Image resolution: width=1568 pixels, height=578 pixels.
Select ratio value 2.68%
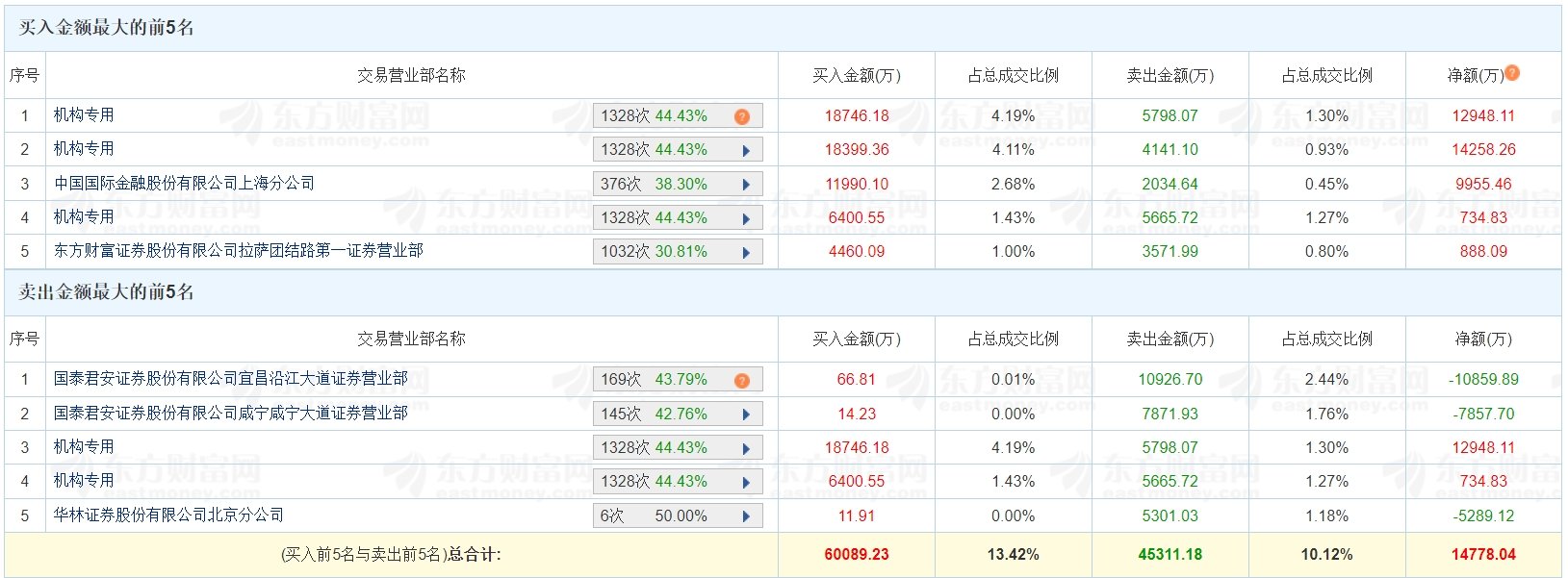pos(1014,184)
